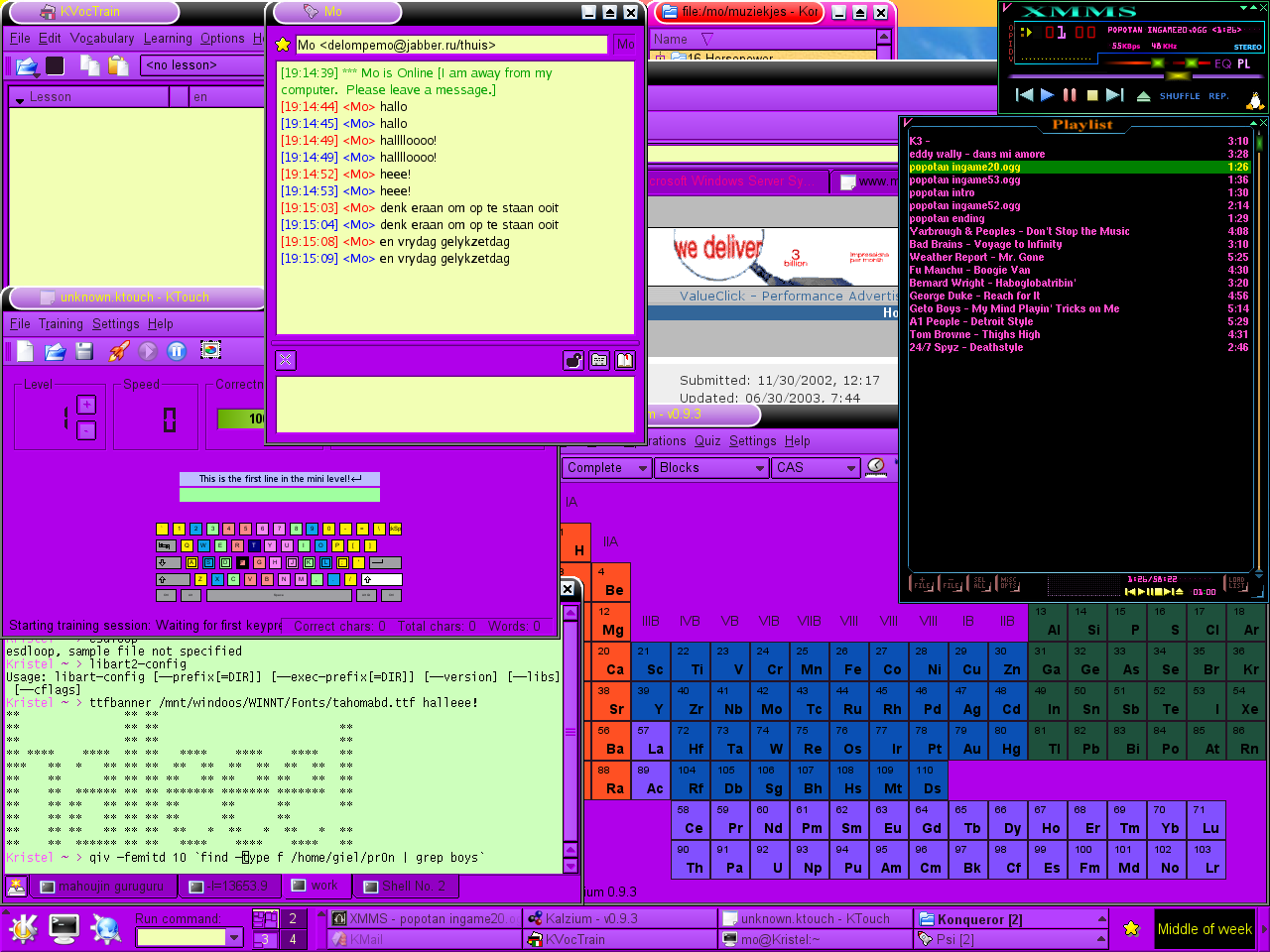
Task: Click blue pause icon in KTouch toolbar
Action: 177,351
